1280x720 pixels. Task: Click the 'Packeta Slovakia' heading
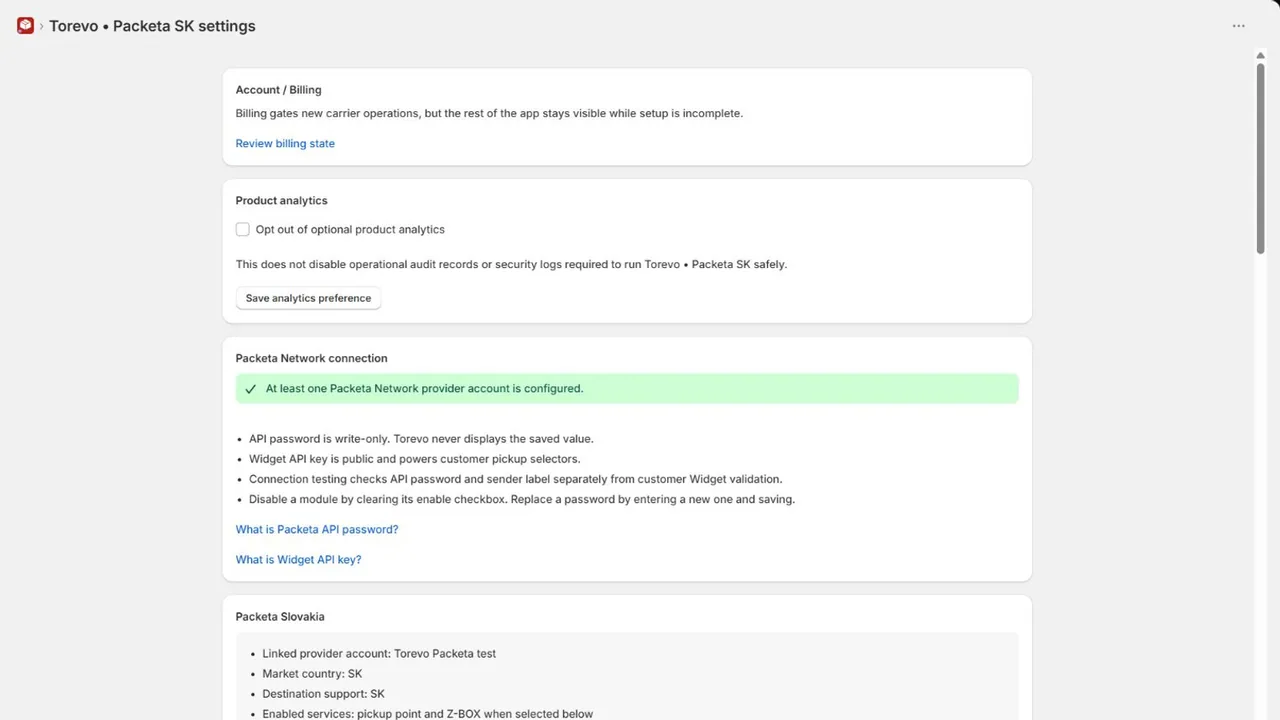pyautogui.click(x=280, y=617)
